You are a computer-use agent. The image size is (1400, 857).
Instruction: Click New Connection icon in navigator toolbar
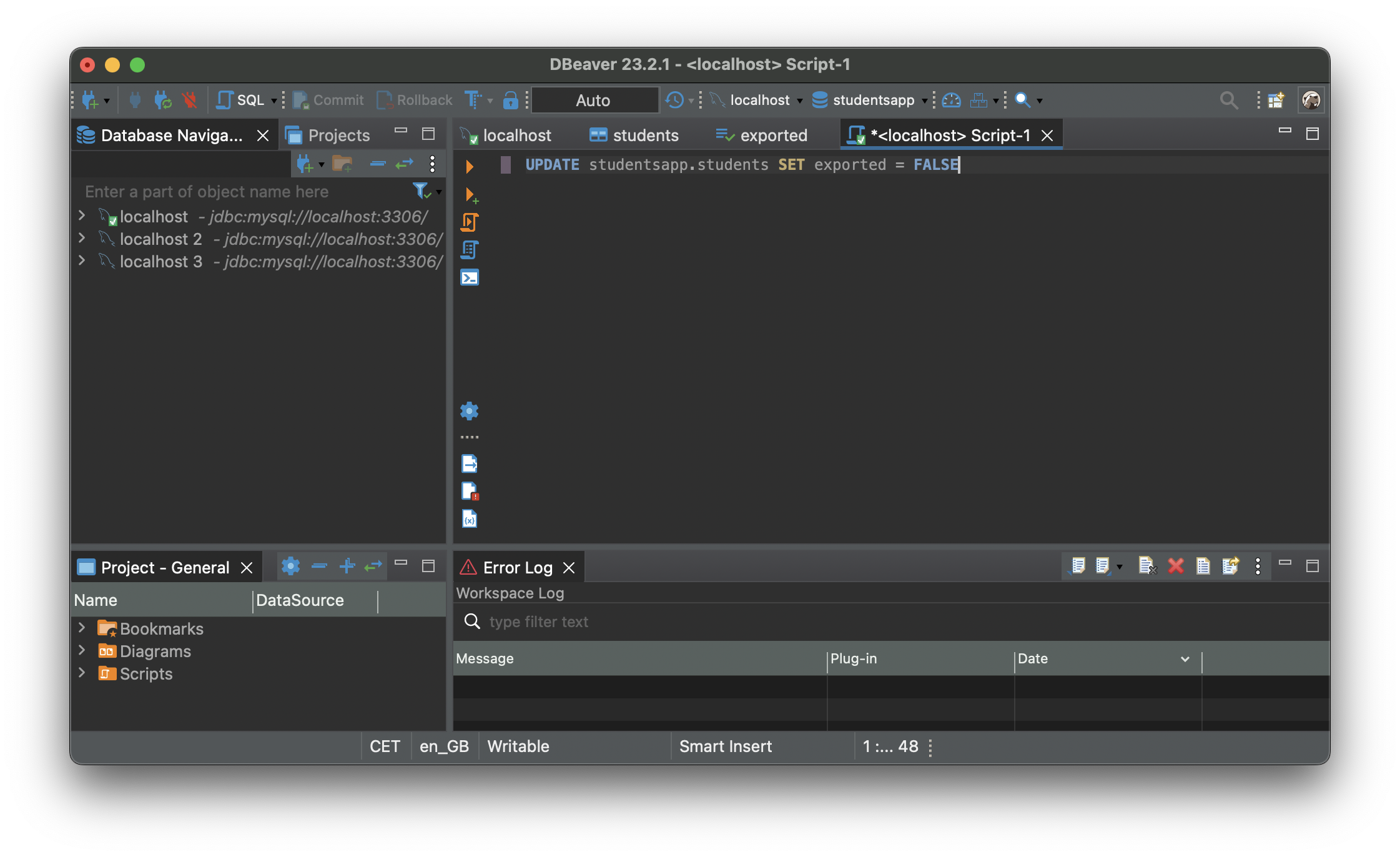(305, 164)
